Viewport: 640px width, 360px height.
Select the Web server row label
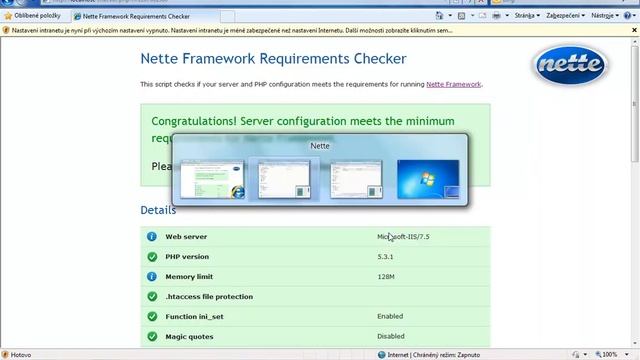[186, 236]
